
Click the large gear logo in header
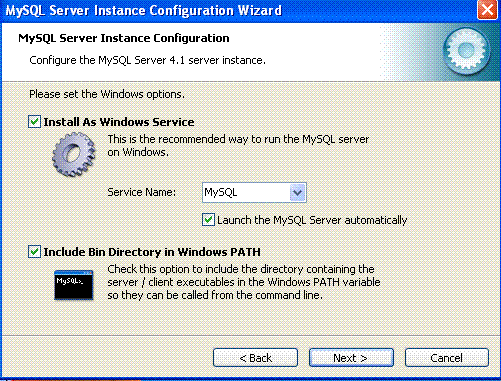[x=467, y=51]
